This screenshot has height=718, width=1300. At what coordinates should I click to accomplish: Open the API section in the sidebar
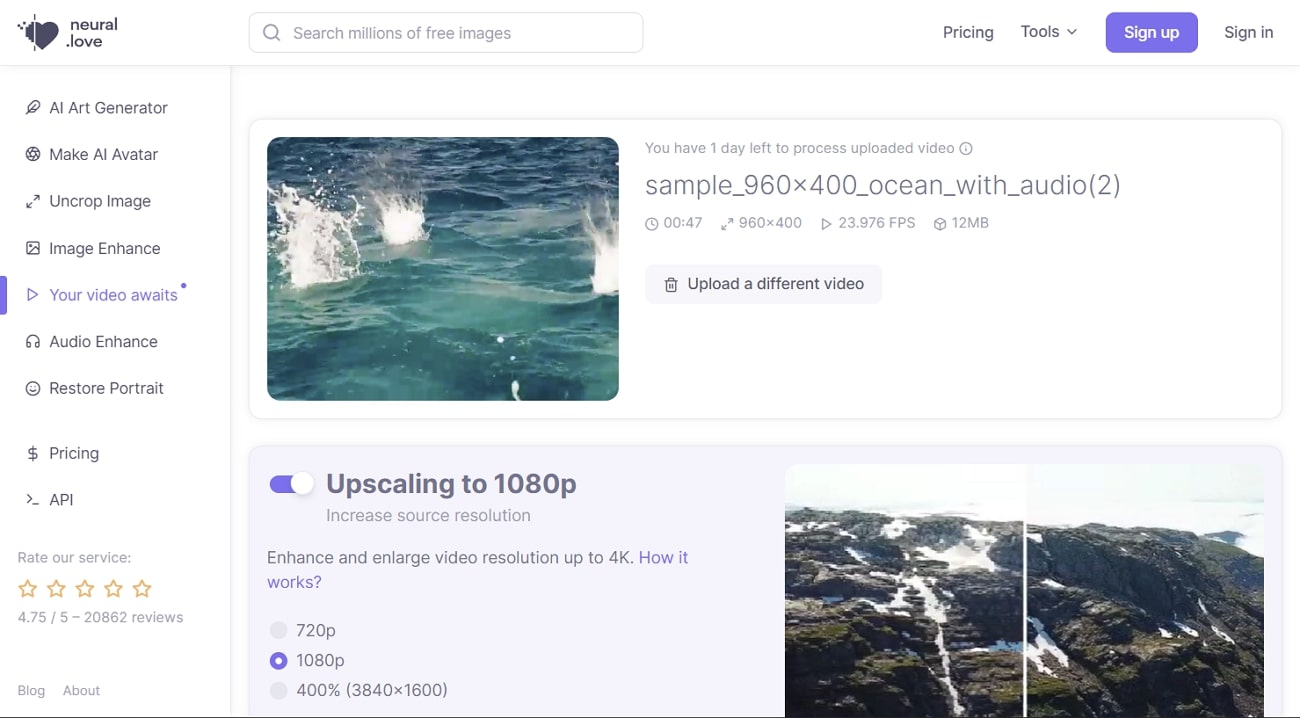(x=60, y=499)
